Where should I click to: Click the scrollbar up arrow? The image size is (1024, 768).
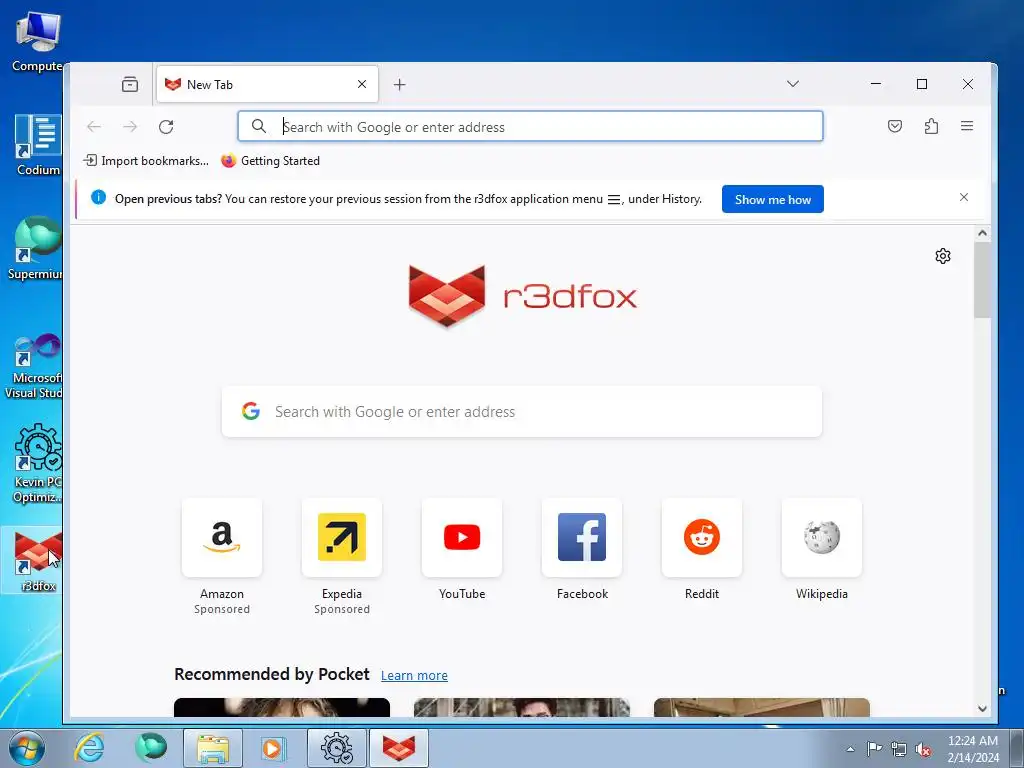pyautogui.click(x=982, y=233)
